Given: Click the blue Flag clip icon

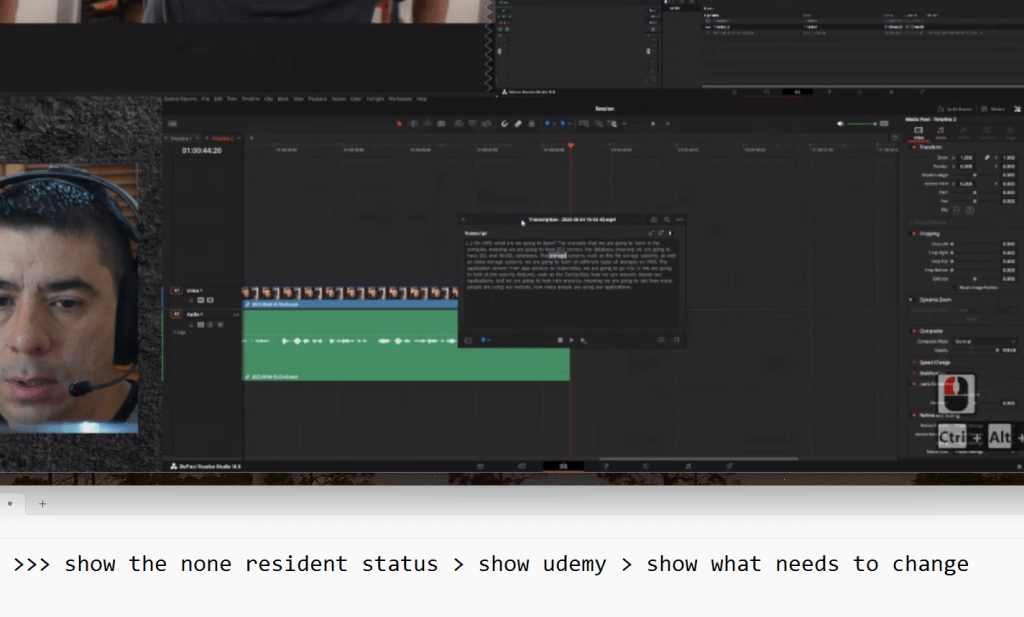Looking at the screenshot, I should [x=547, y=123].
